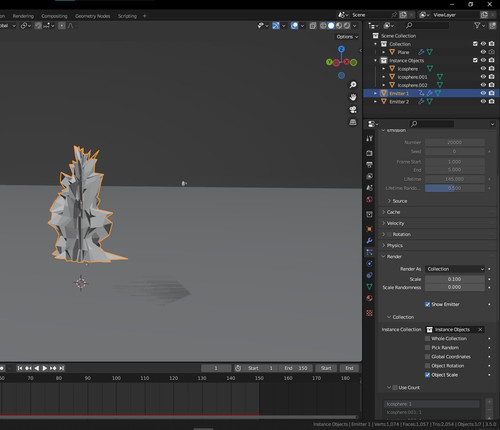Switch to the Geometry Nodes workspace tab
This screenshot has height=430, width=500.
click(x=92, y=16)
